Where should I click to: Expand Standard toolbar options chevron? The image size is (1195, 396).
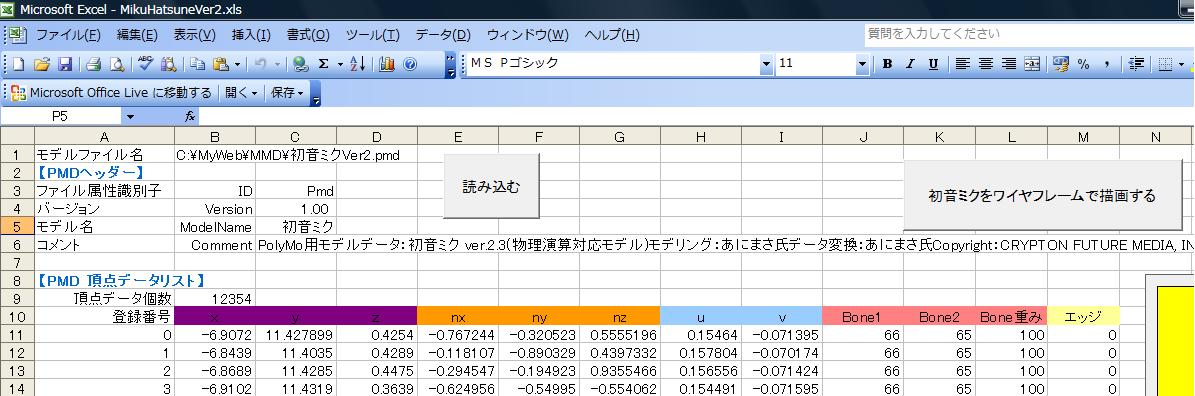tap(450, 65)
